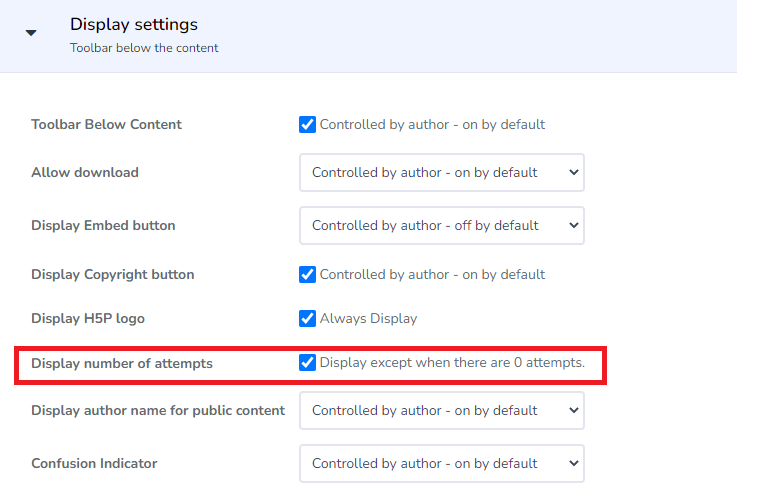This screenshot has height=503, width=770.
Task: Open the Allow download dropdown
Action: coord(441,172)
